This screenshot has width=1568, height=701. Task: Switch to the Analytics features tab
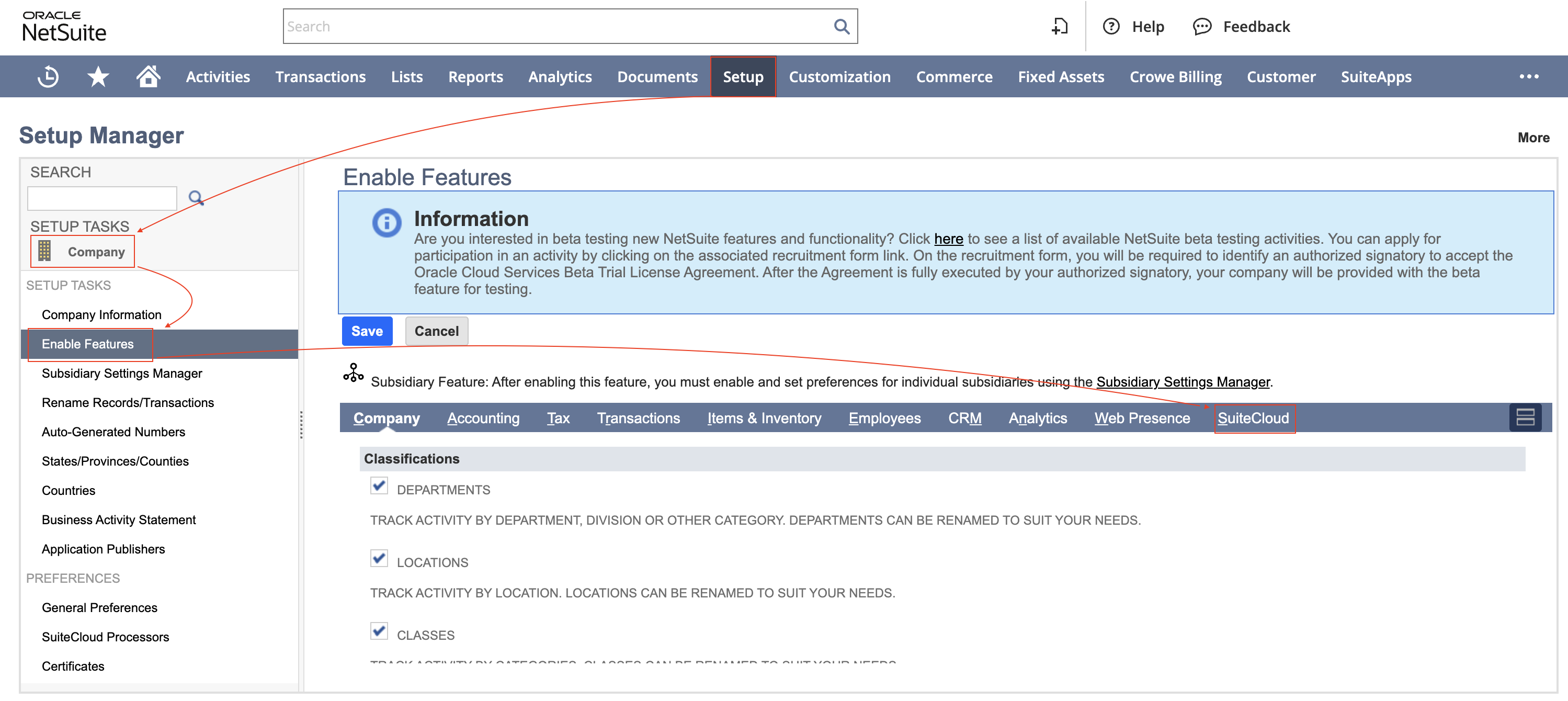tap(1037, 418)
